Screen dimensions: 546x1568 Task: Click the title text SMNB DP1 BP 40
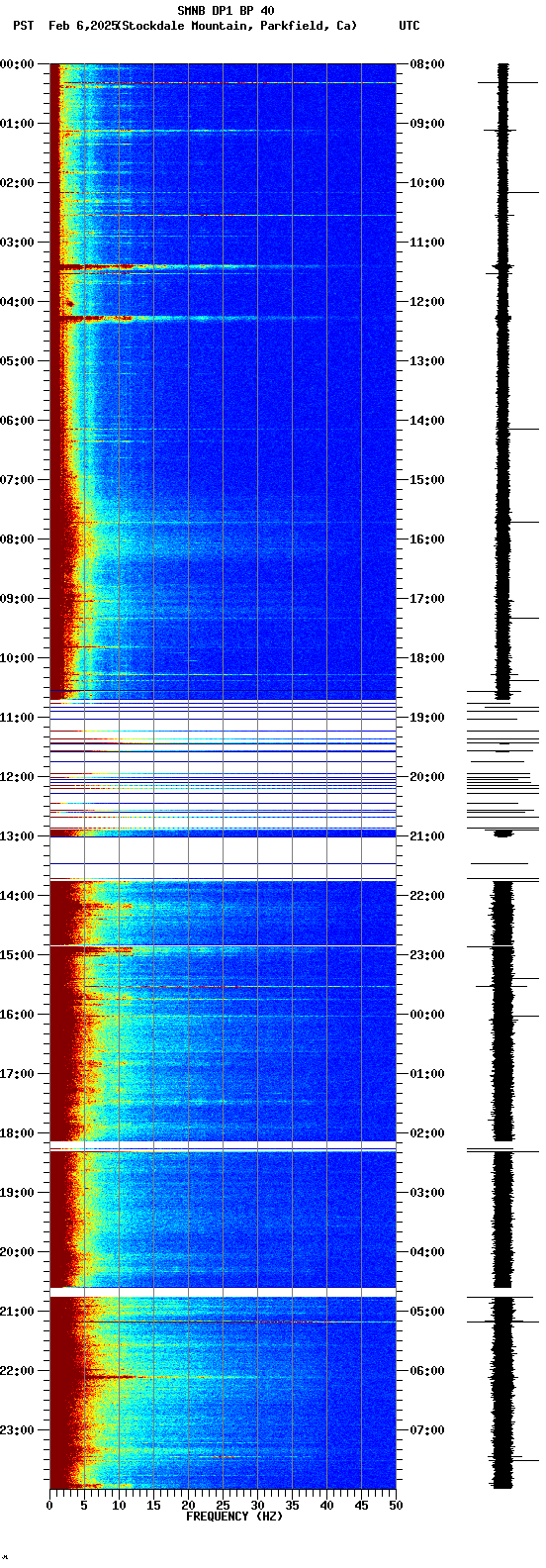(226, 11)
